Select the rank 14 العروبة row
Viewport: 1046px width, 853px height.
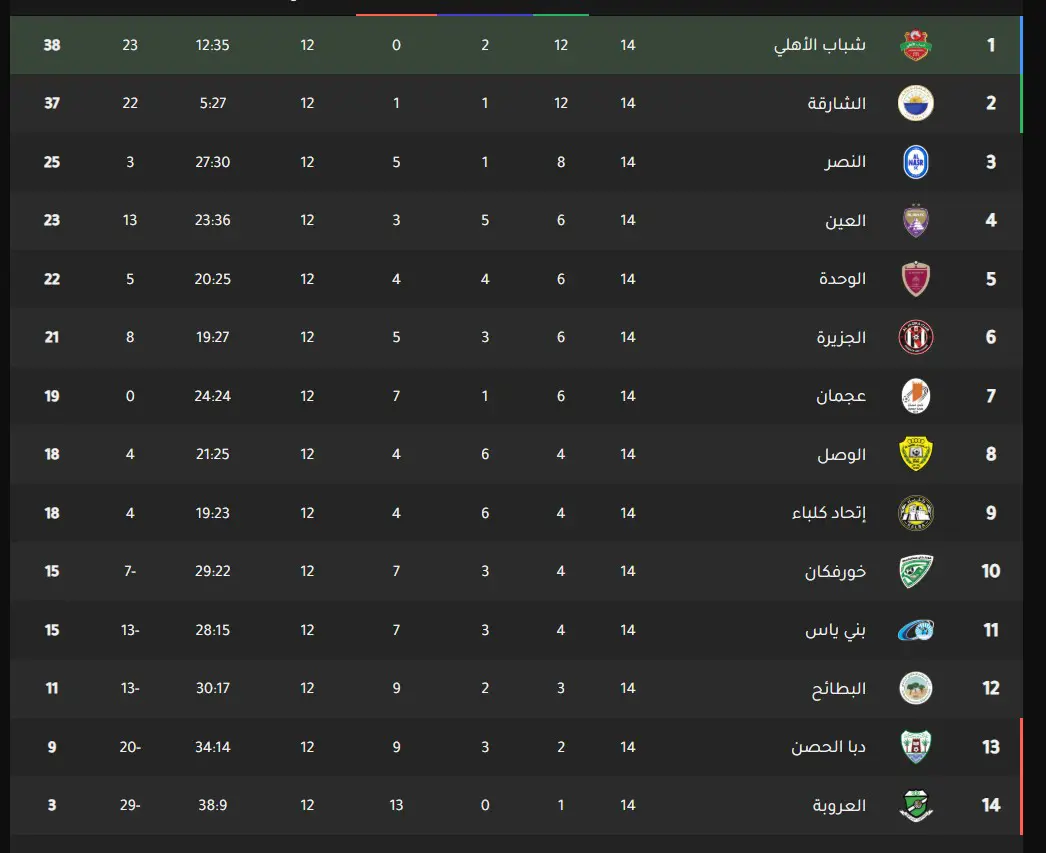click(516, 805)
